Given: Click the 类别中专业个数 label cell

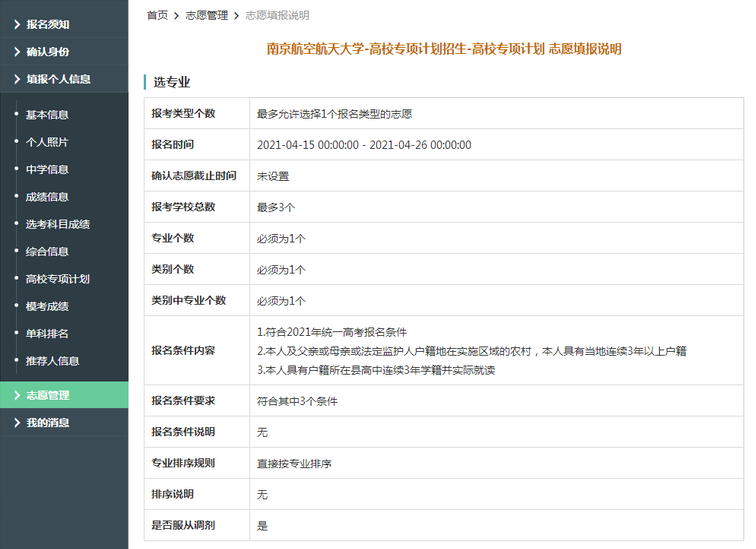Looking at the screenshot, I should [x=197, y=300].
